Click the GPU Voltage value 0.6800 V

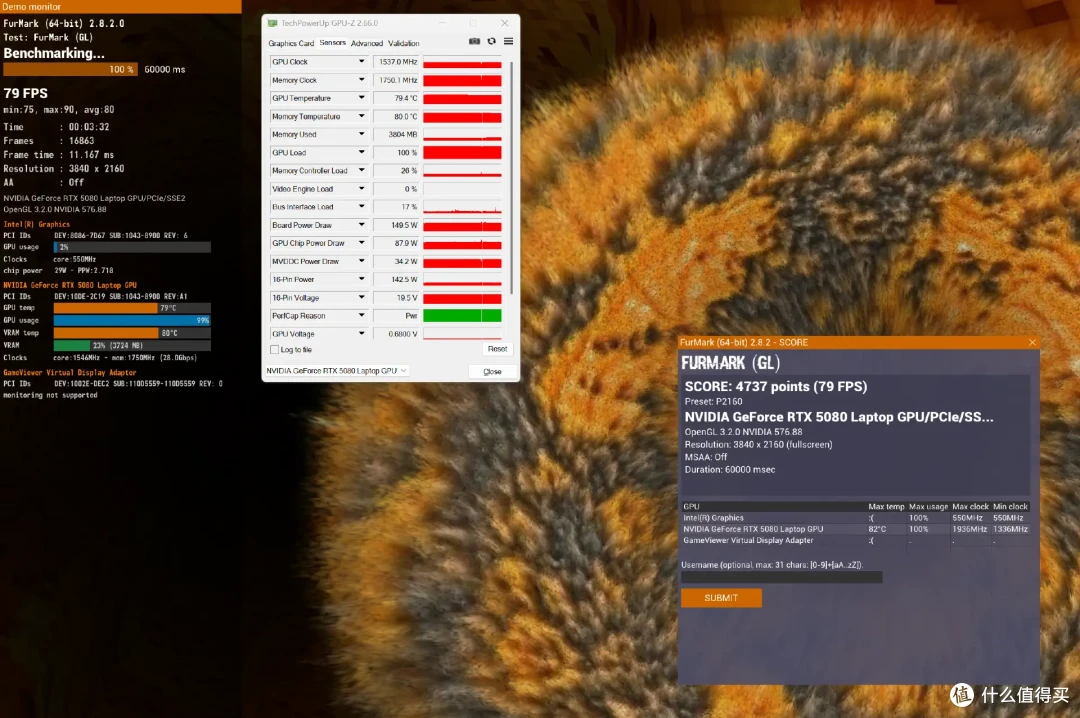click(x=396, y=334)
